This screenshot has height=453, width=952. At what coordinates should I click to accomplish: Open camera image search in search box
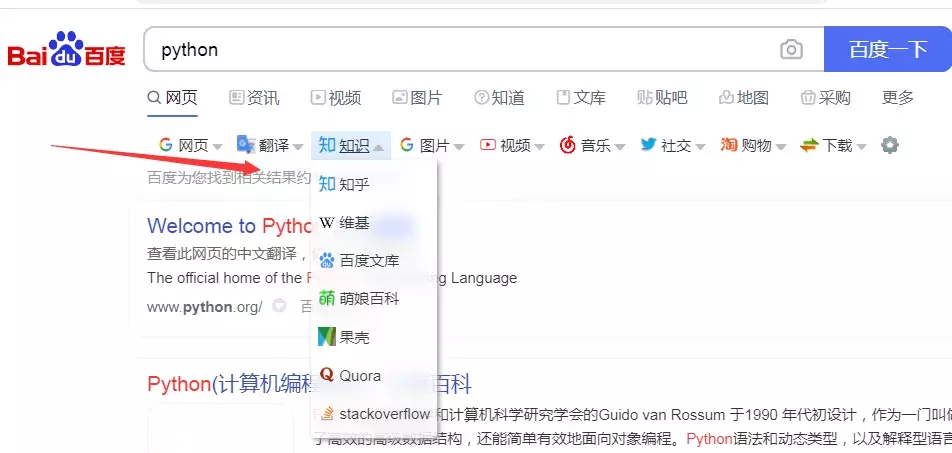791,49
